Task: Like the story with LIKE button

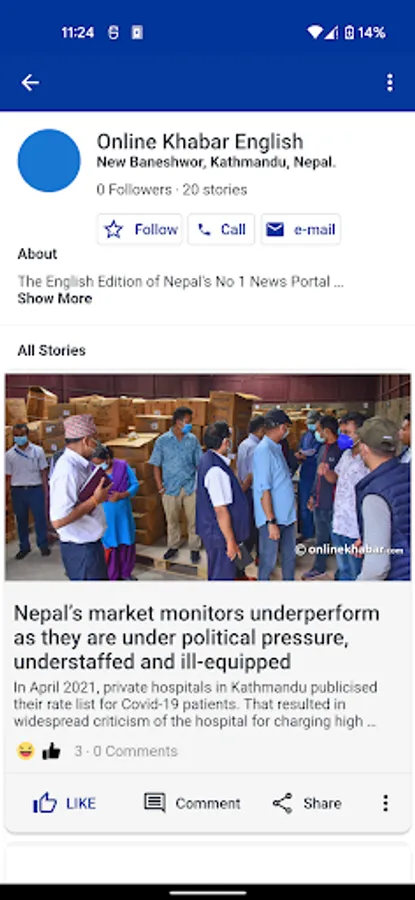Action: [64, 803]
